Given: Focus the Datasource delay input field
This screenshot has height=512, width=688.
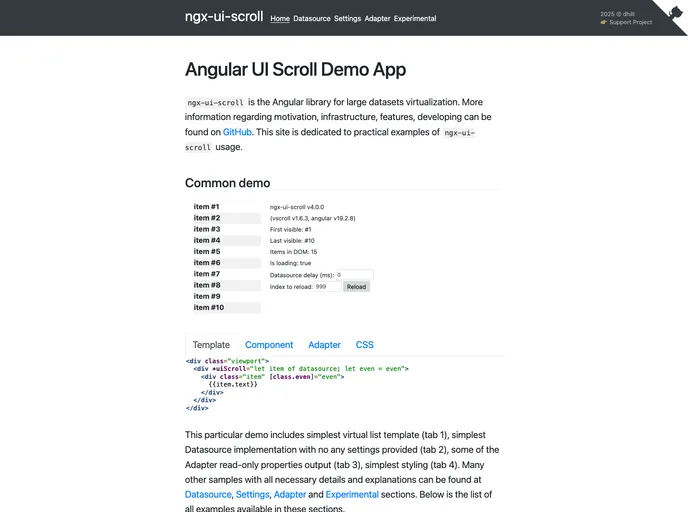Looking at the screenshot, I should coord(355,275).
